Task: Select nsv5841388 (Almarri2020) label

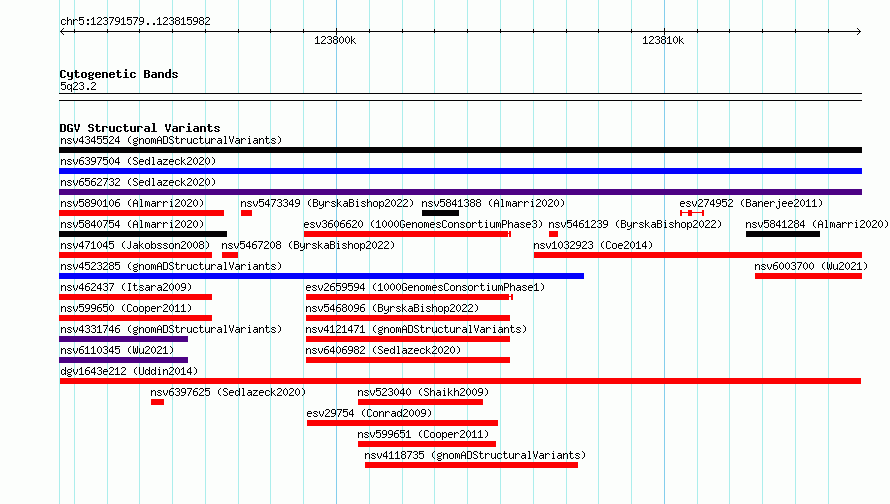Action: point(493,203)
